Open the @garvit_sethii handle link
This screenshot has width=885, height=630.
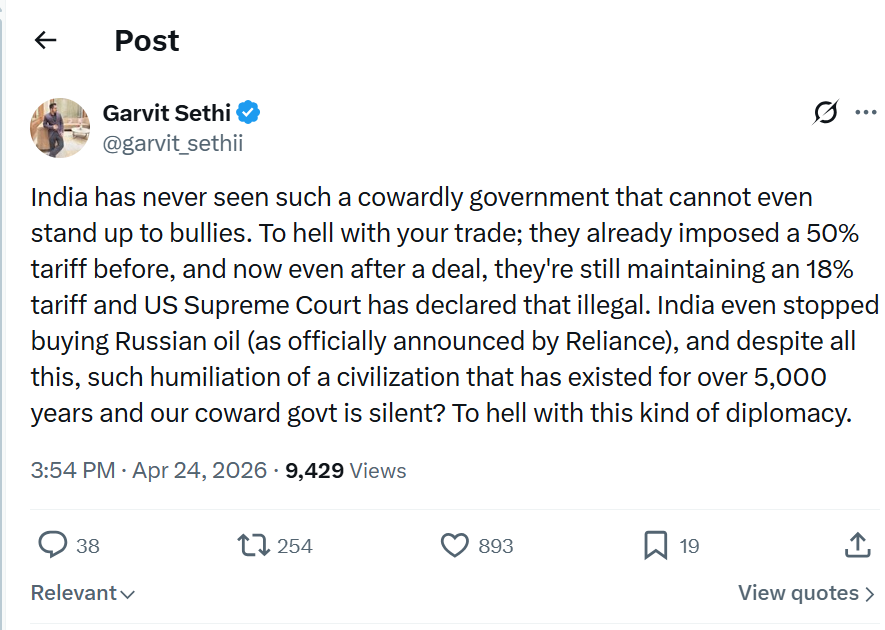click(172, 143)
